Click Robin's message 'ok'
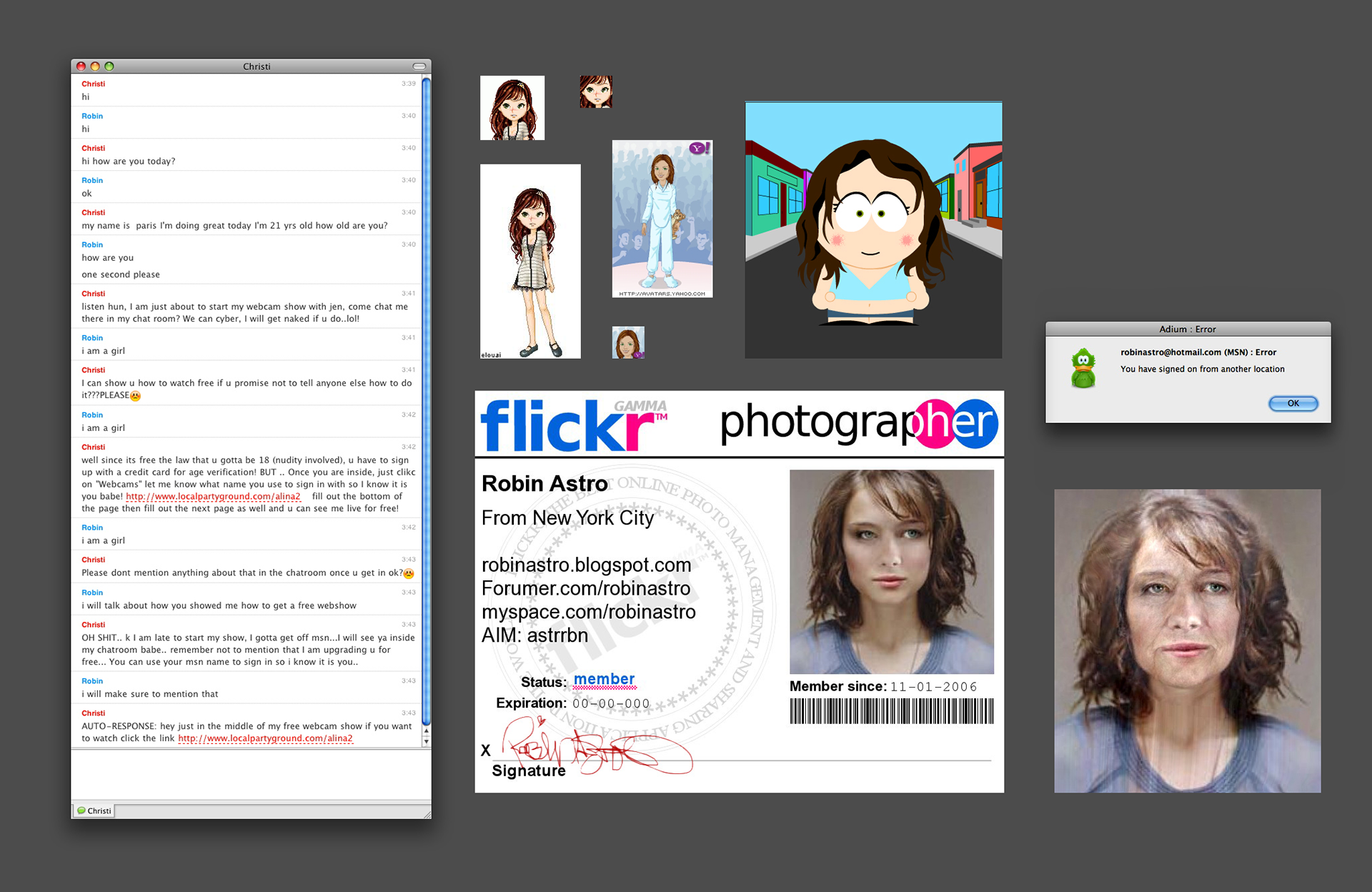Image resolution: width=1372 pixels, height=892 pixels. coord(86,194)
